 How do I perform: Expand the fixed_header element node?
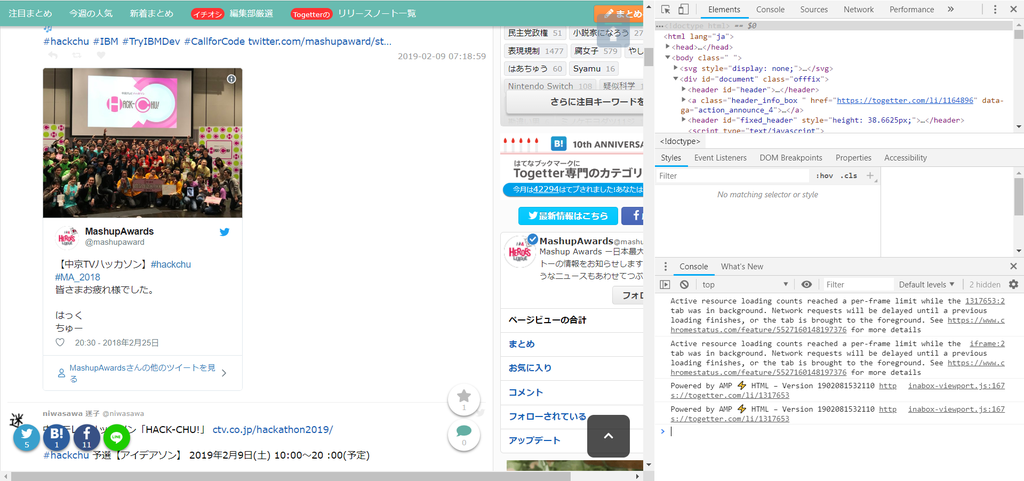(x=684, y=120)
